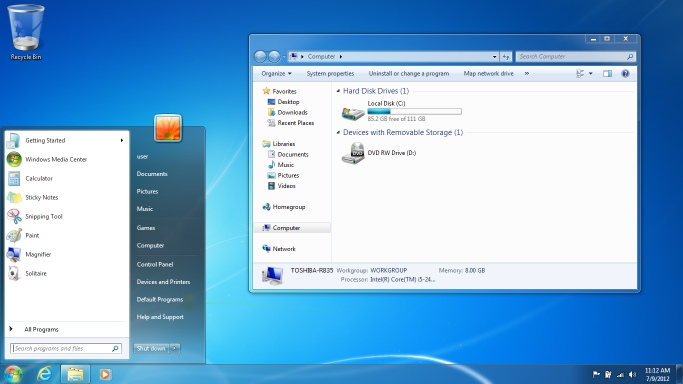Click the Refresh button in address bar
This screenshot has height=384, width=683.
coord(506,57)
